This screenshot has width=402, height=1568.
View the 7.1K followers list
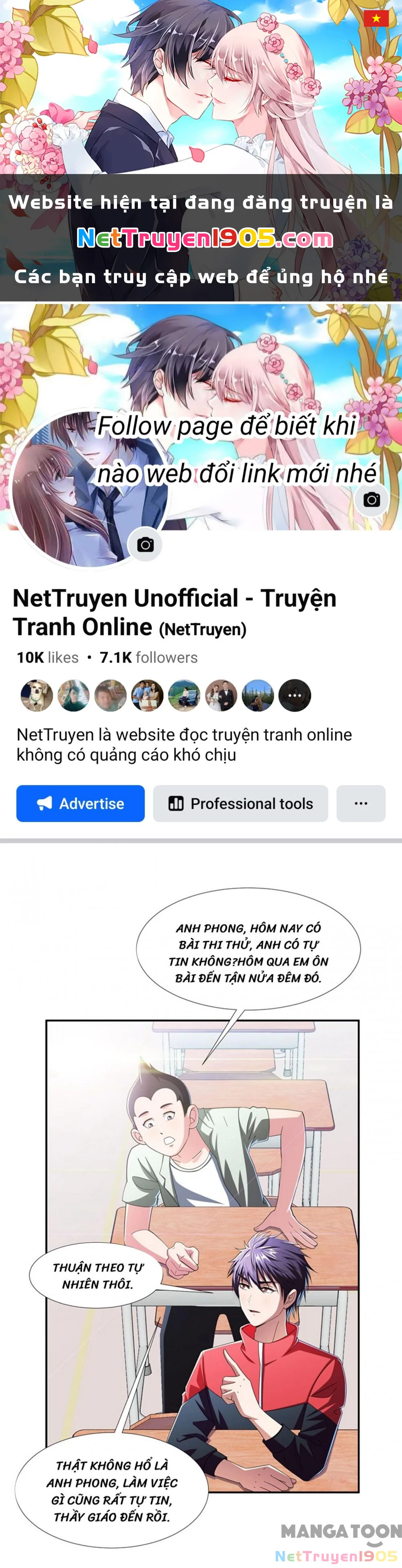coord(149,657)
